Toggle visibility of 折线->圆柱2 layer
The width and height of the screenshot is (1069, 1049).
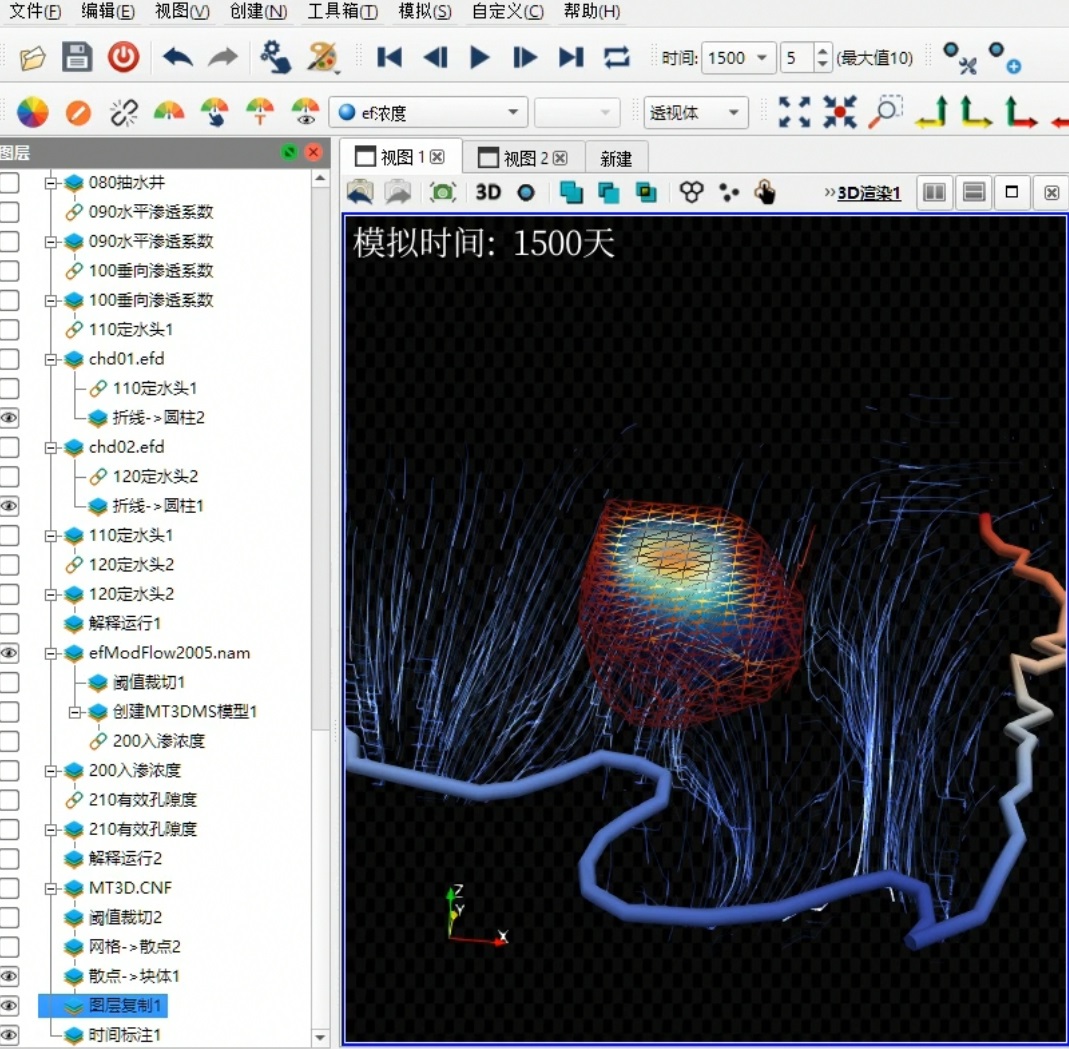[x=9, y=418]
